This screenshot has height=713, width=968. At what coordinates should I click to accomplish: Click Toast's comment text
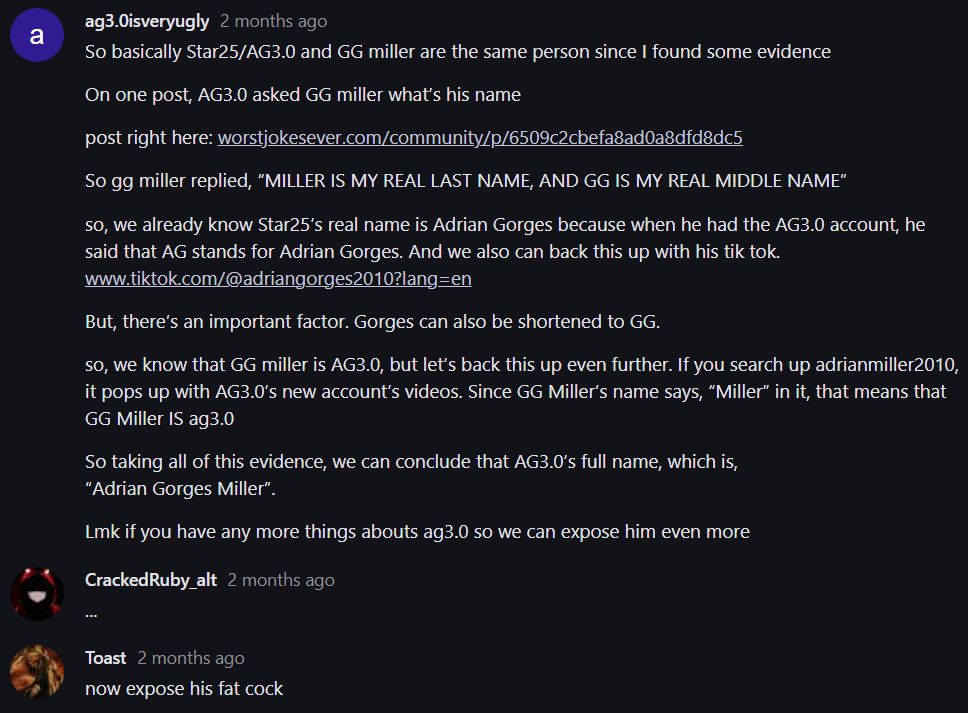(184, 689)
